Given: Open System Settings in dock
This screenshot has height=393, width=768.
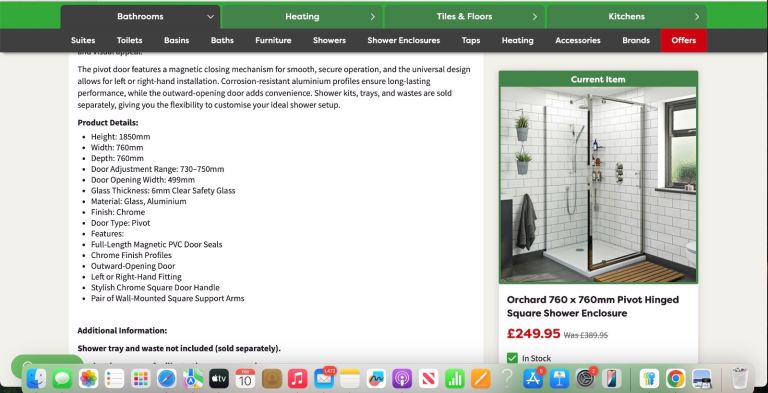Looking at the screenshot, I should [x=585, y=378].
